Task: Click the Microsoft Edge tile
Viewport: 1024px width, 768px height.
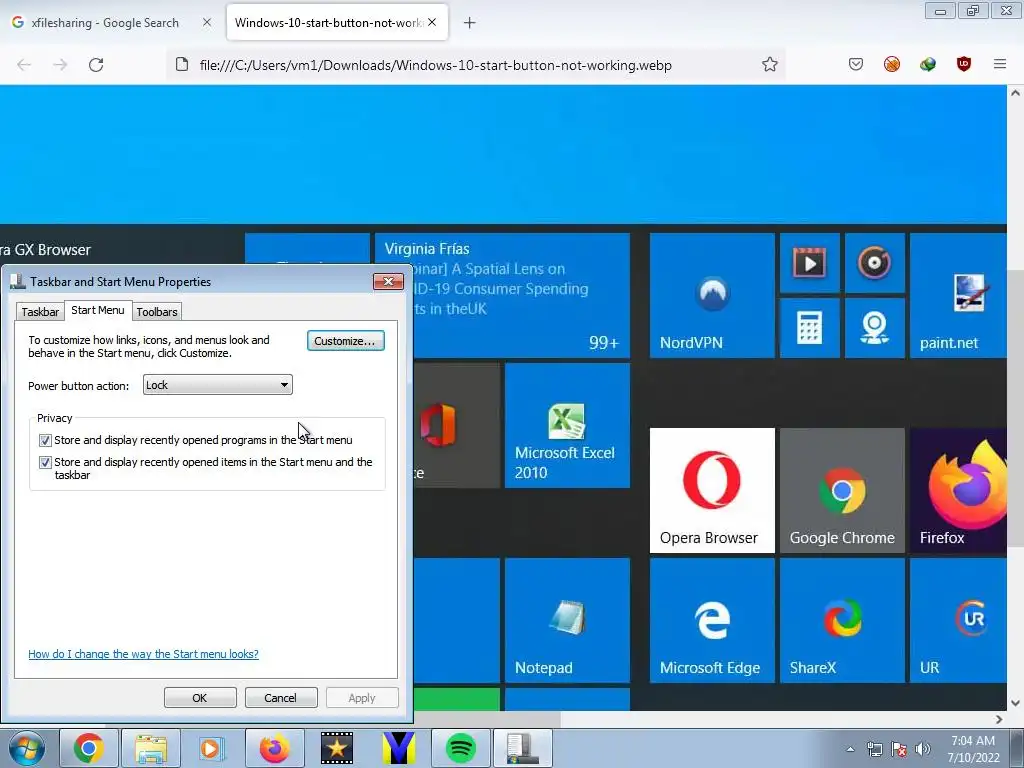Action: coord(712,620)
